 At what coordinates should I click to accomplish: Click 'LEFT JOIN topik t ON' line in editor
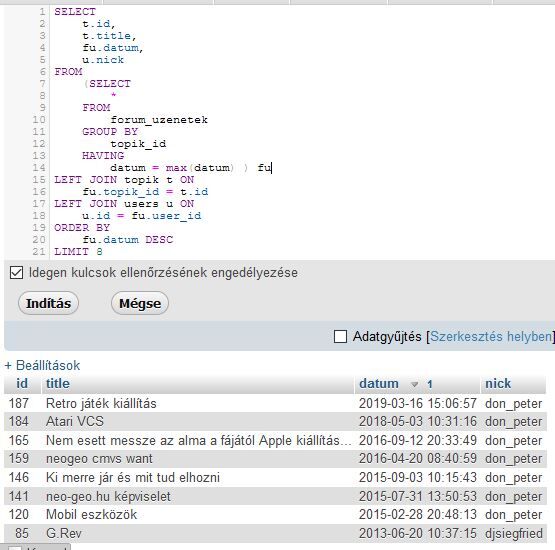(x=124, y=180)
